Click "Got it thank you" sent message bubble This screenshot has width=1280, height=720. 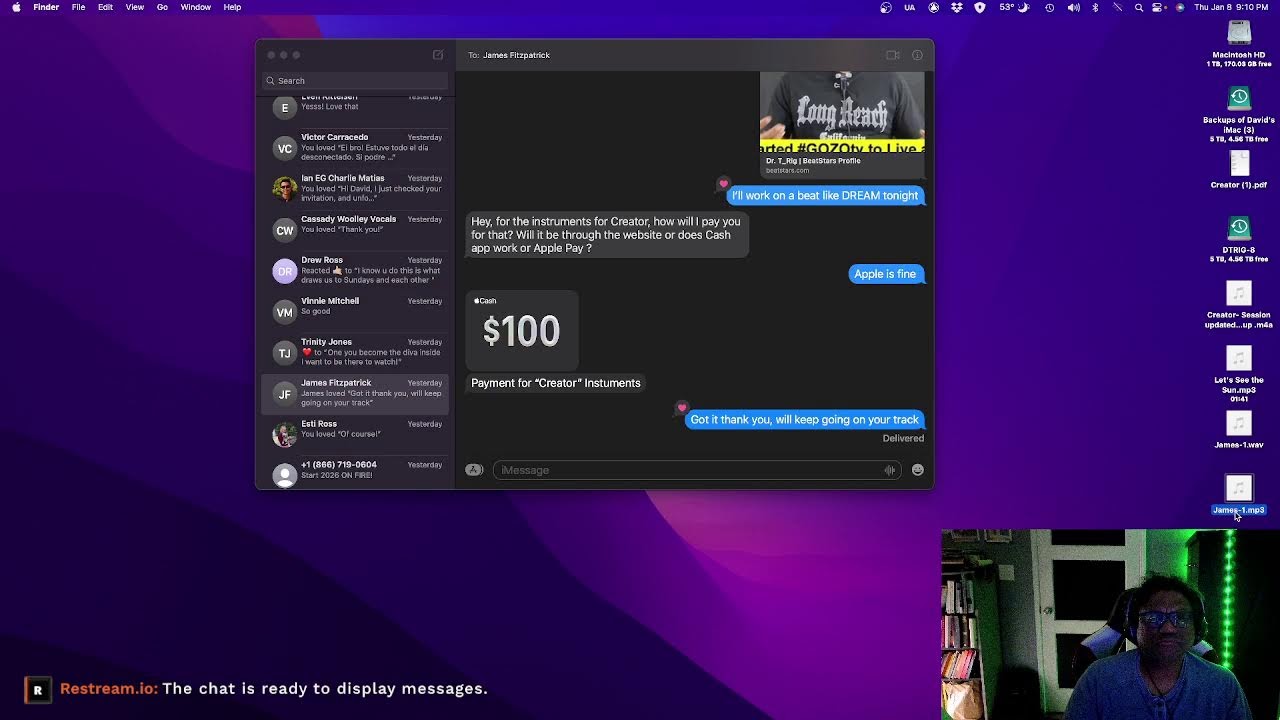pyautogui.click(x=804, y=420)
